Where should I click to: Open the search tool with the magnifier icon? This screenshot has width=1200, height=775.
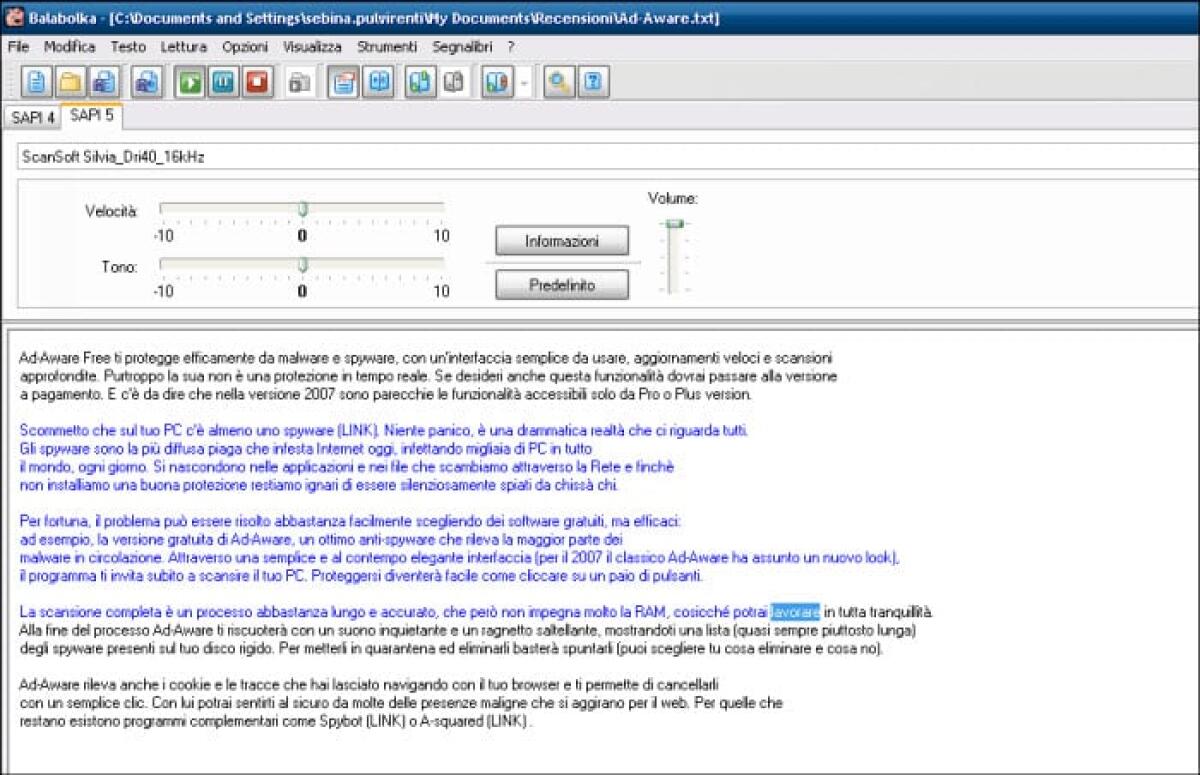[x=558, y=82]
